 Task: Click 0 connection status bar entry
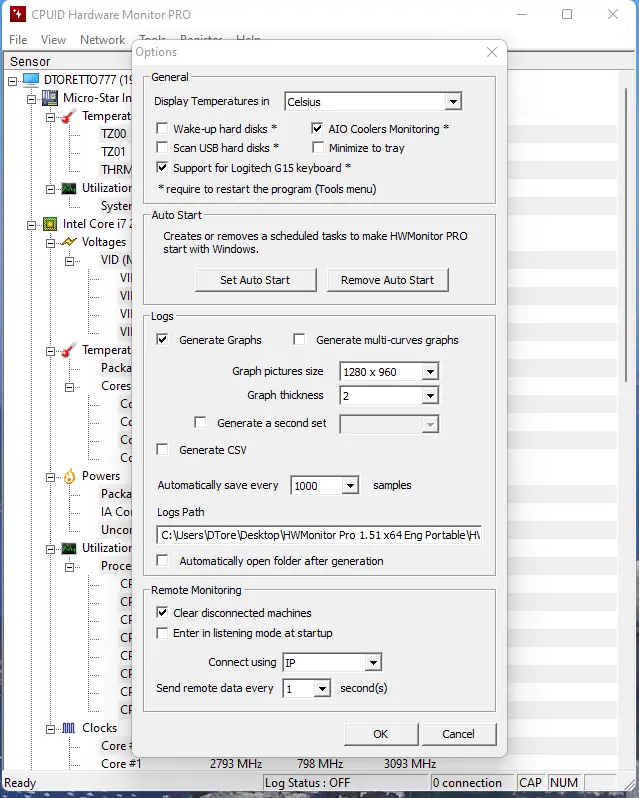467,783
